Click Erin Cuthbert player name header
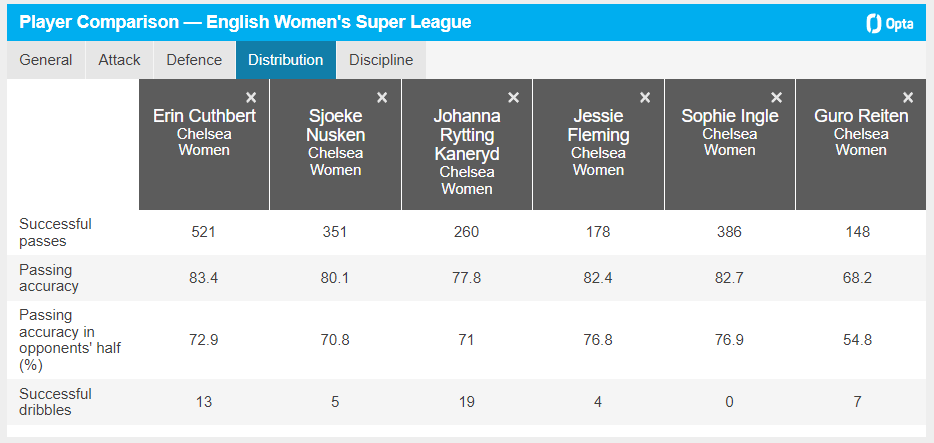Image resolution: width=934 pixels, height=443 pixels. 204,116
